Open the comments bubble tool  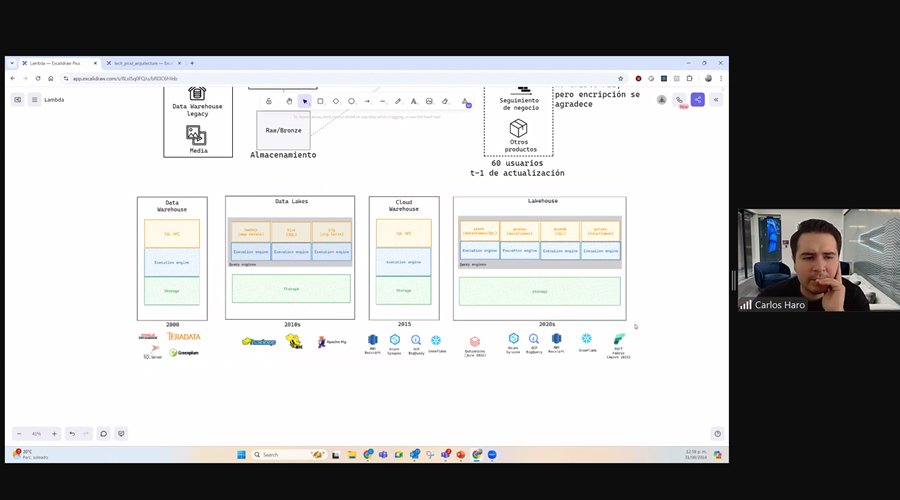(103, 434)
